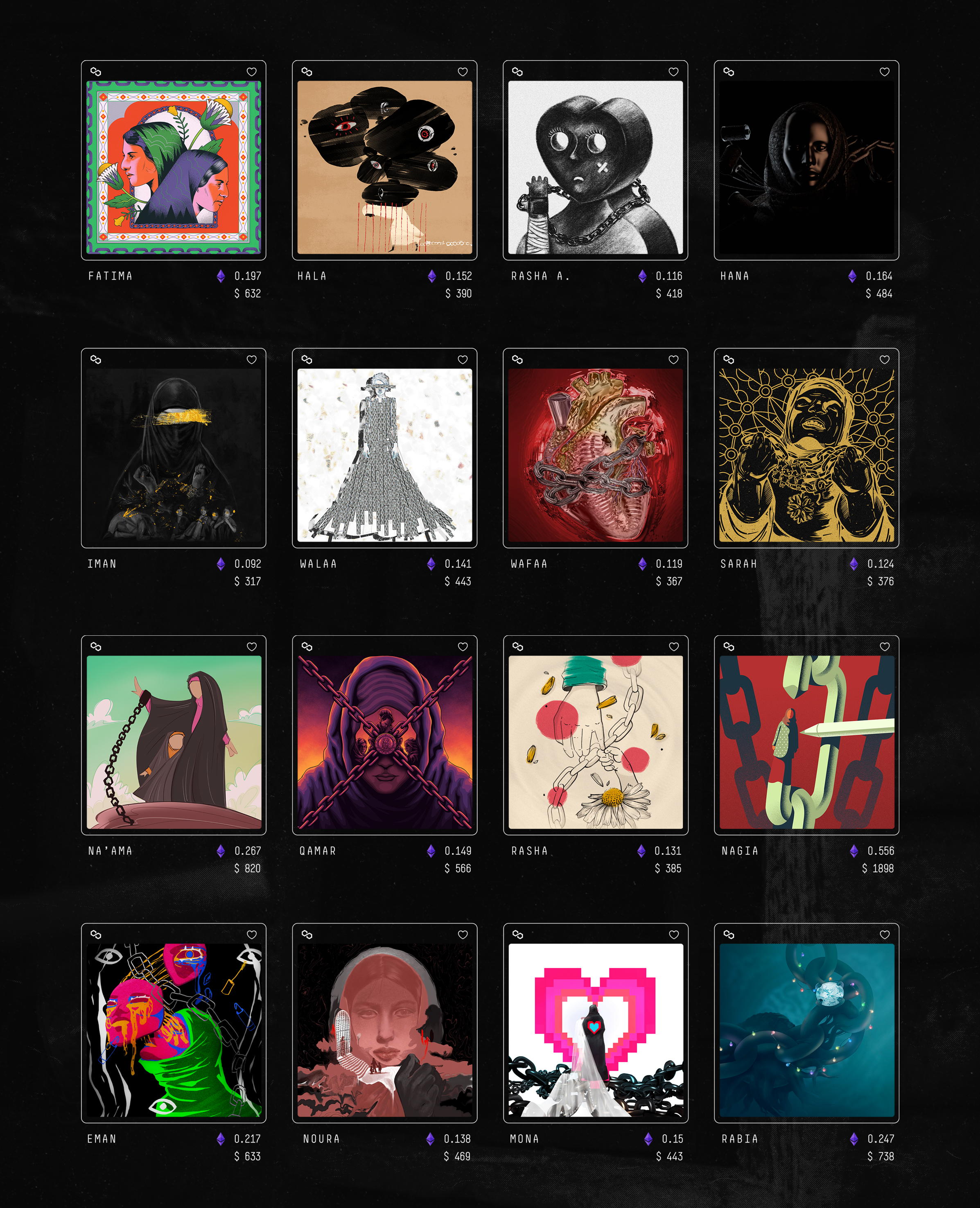
Task: Like the Rasha A. artwork with heart
Action: point(673,72)
